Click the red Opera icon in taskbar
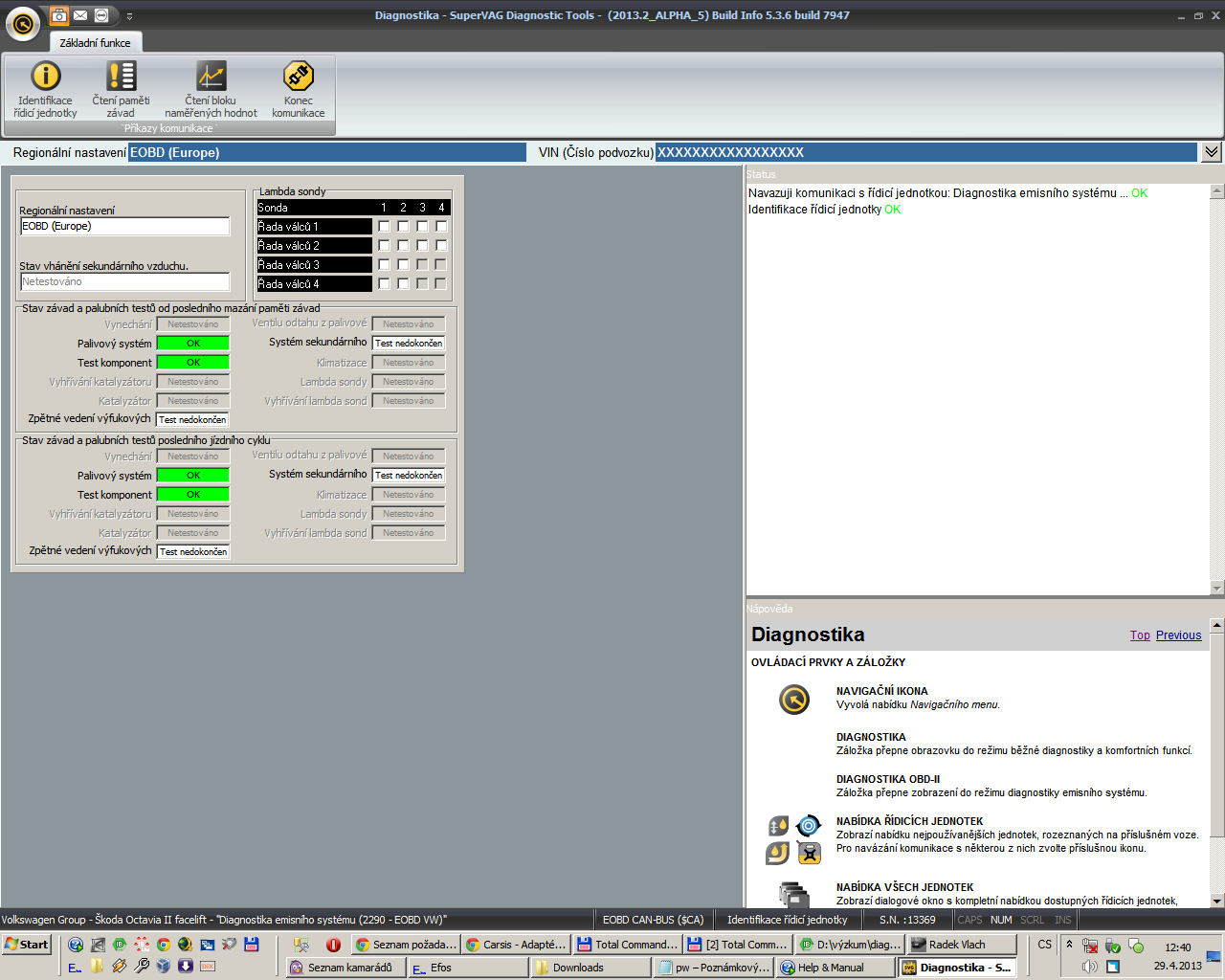This screenshot has width=1225, height=980. 333,945
